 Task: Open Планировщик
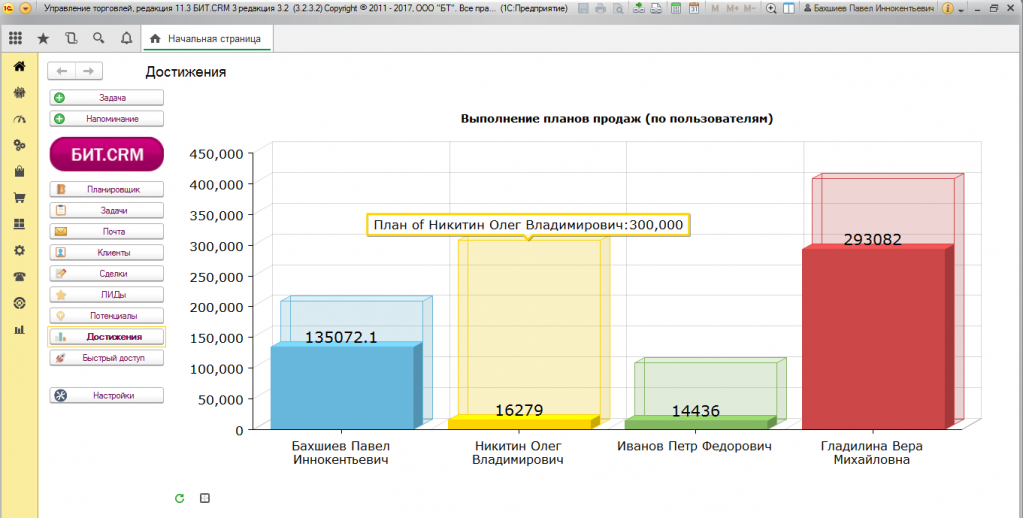point(106,189)
